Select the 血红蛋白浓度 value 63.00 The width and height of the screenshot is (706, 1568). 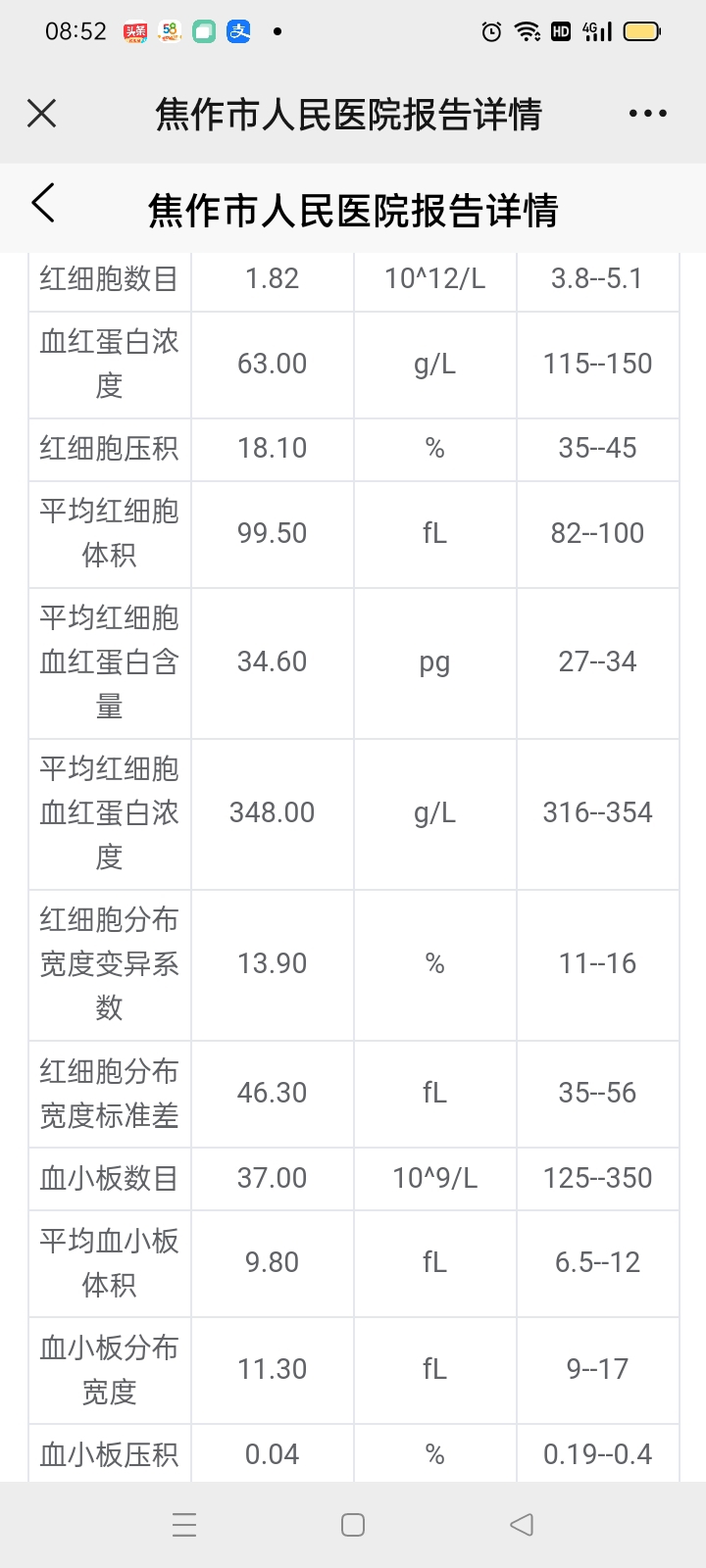tap(272, 364)
